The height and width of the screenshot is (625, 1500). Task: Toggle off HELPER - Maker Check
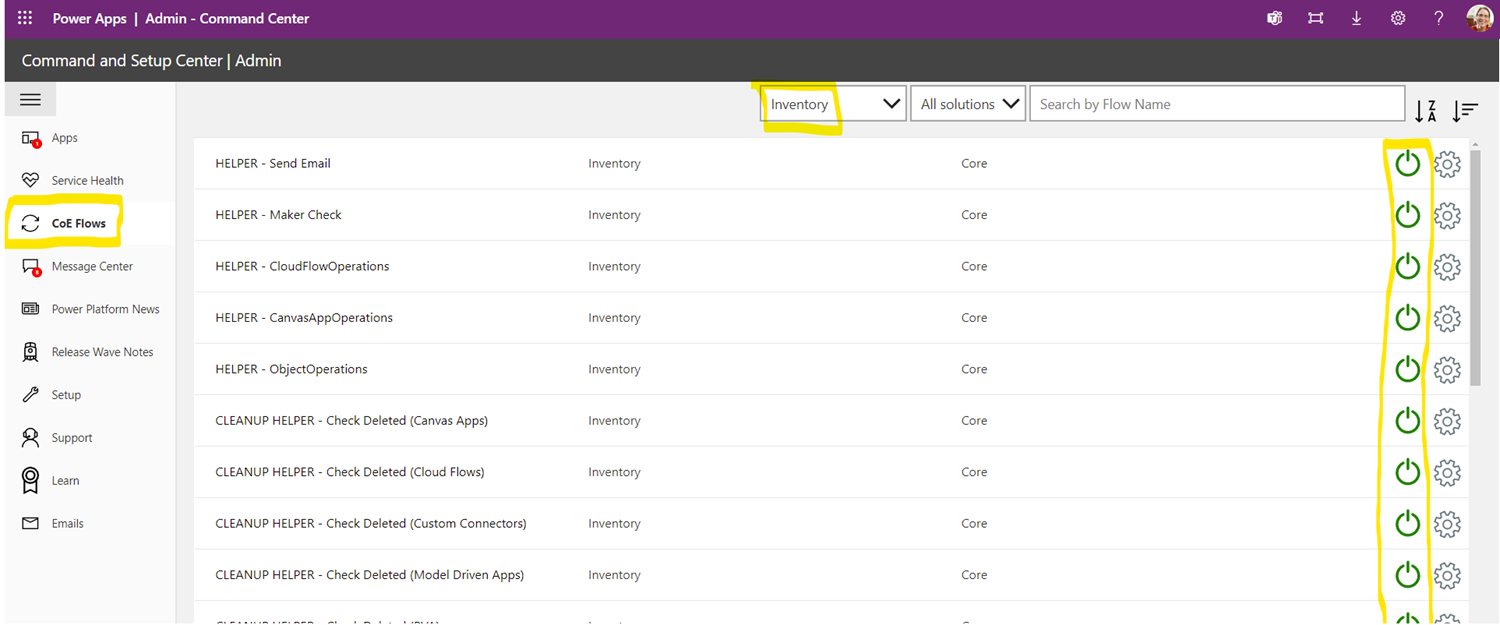(1407, 214)
